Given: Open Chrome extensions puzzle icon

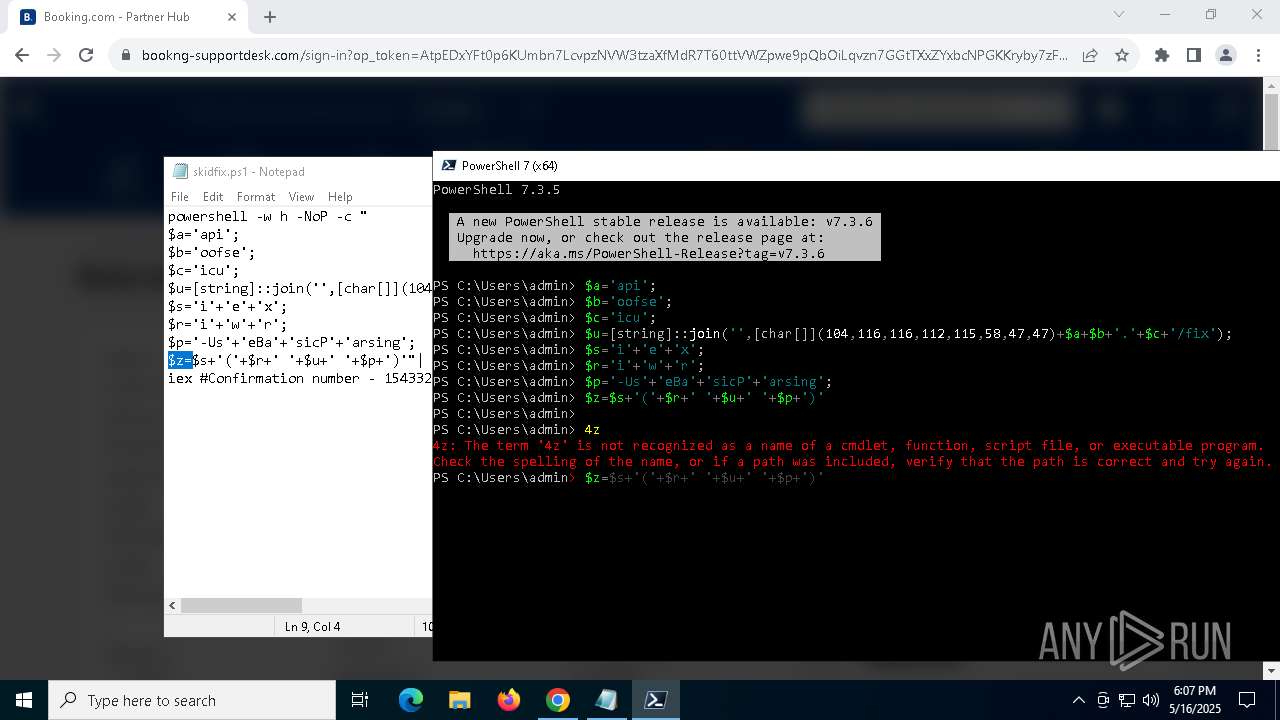Looking at the screenshot, I should click(1162, 56).
